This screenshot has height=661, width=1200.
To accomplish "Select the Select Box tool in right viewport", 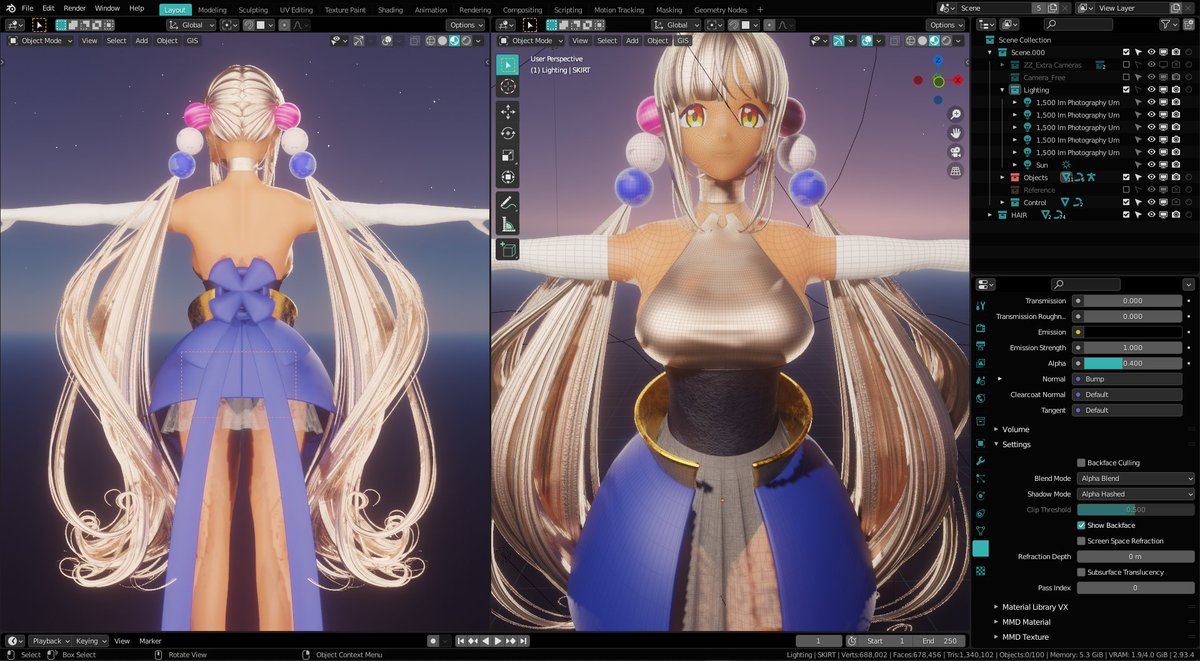I will (x=507, y=65).
